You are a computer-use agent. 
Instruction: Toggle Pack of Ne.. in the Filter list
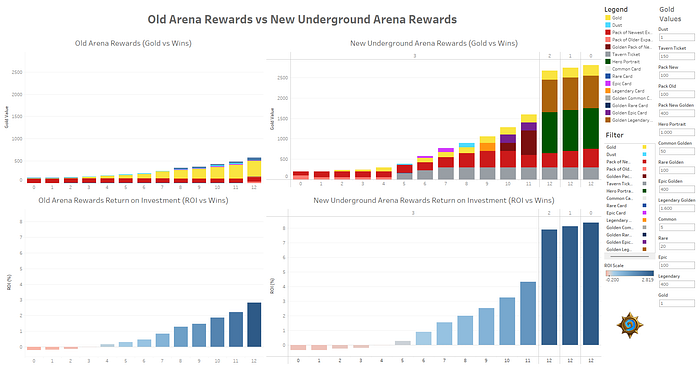coord(627,162)
